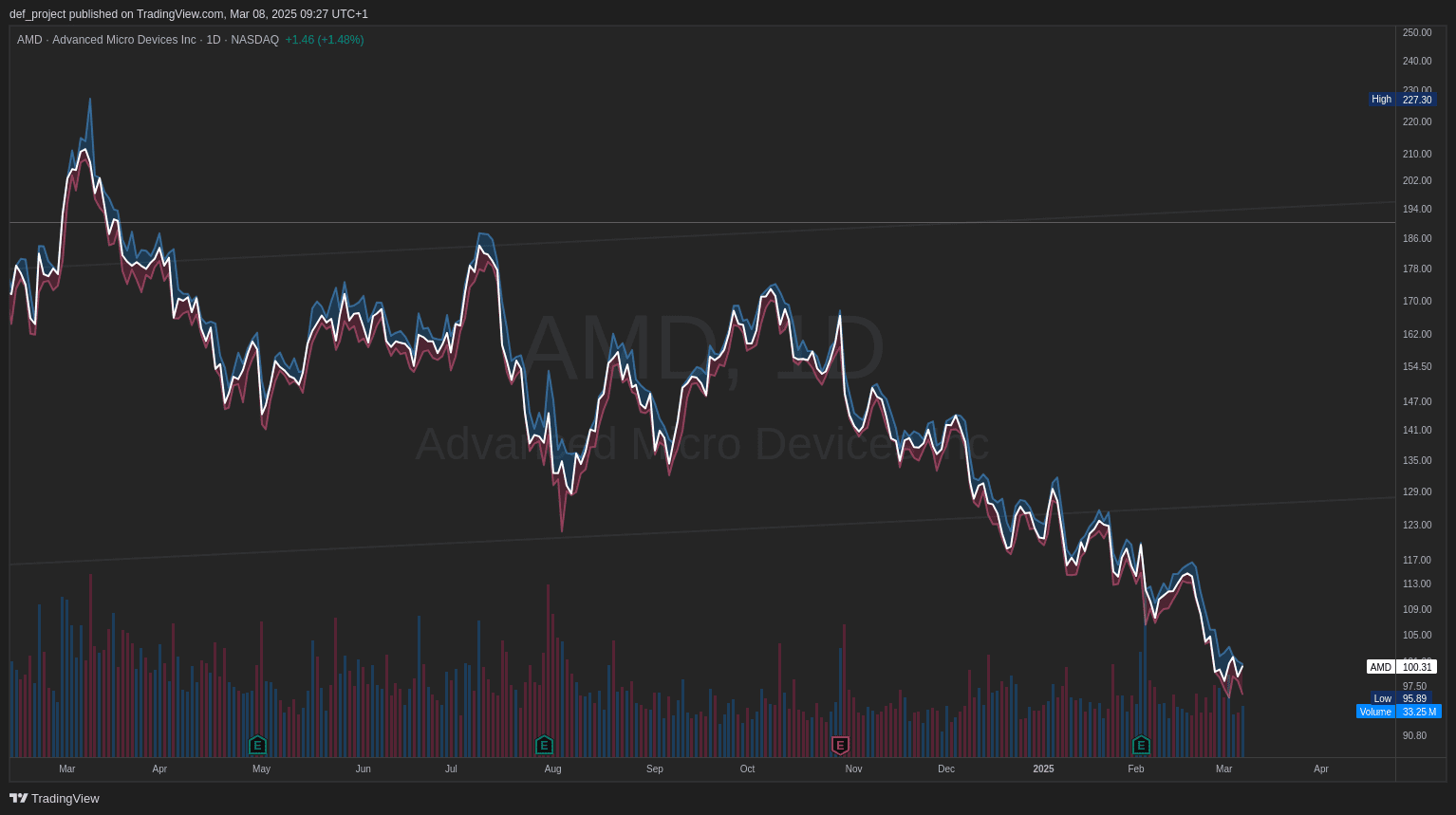Select the Jul label on time axis

pos(451,769)
